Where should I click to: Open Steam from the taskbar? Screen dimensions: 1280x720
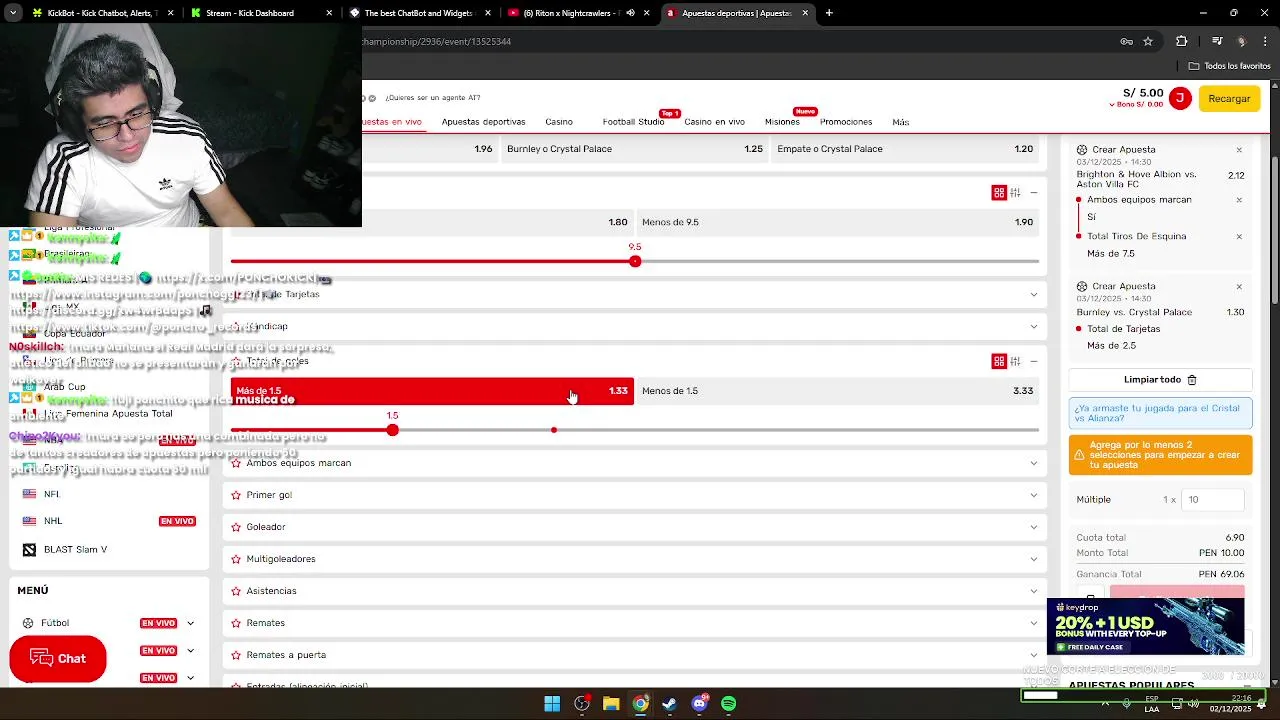tap(669, 704)
